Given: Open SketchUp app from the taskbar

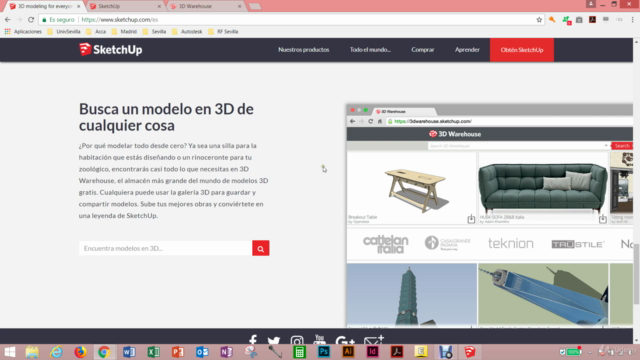Looking at the screenshot, I should click(x=470, y=352).
